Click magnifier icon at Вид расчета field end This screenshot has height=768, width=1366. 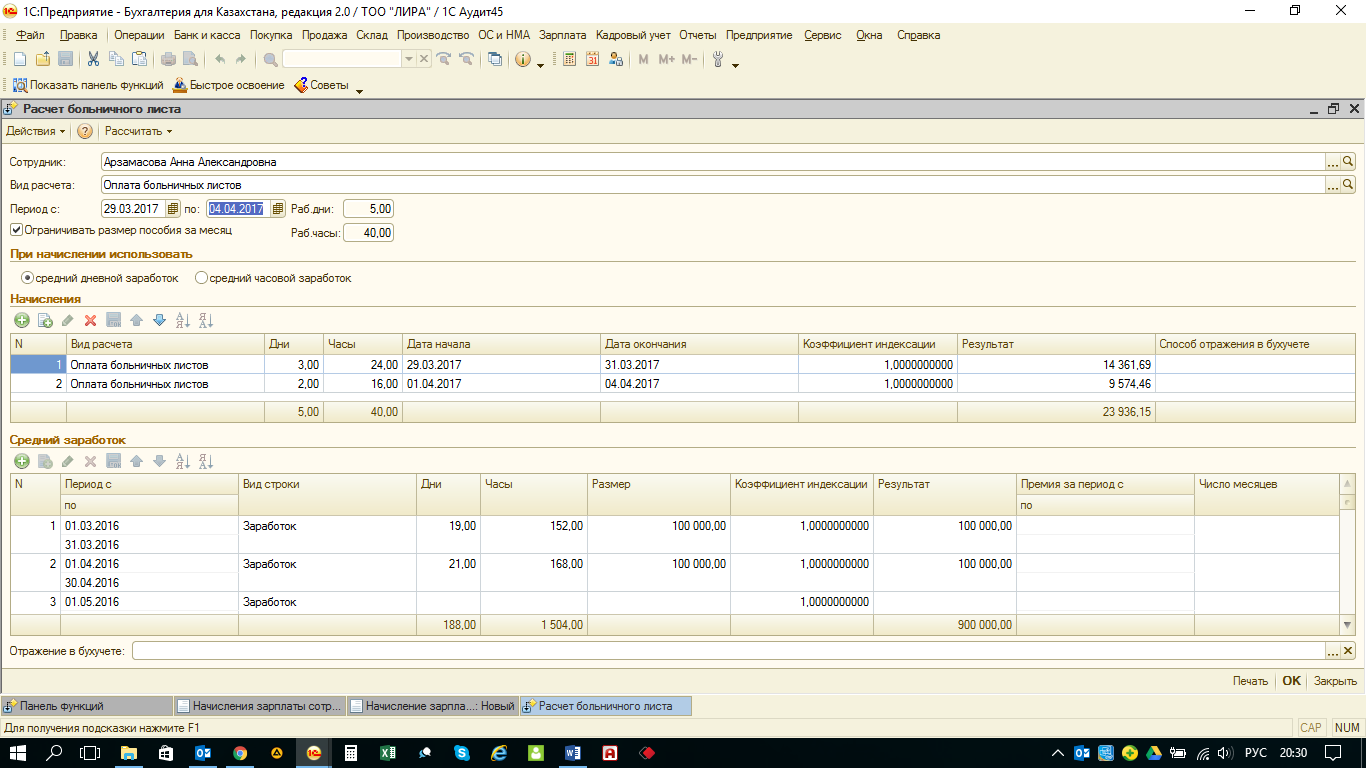pyautogui.click(x=1348, y=185)
